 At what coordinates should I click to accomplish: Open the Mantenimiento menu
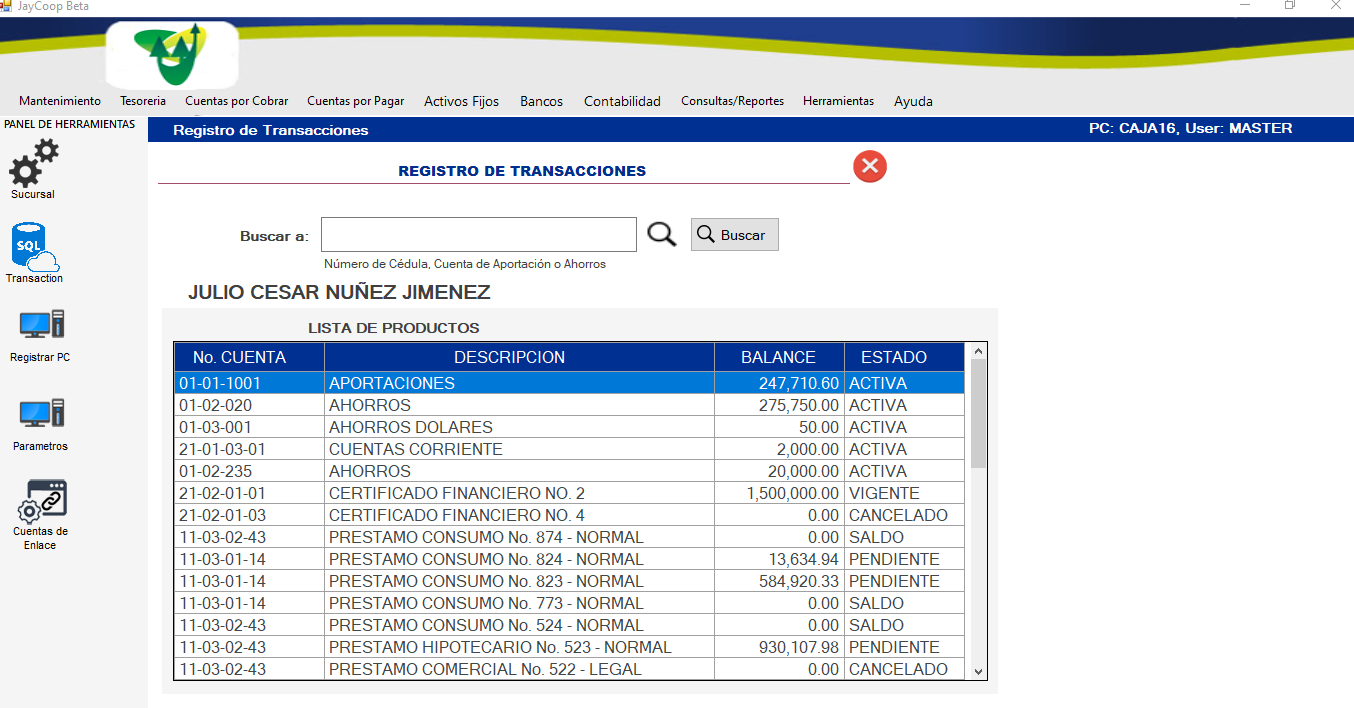coord(60,101)
